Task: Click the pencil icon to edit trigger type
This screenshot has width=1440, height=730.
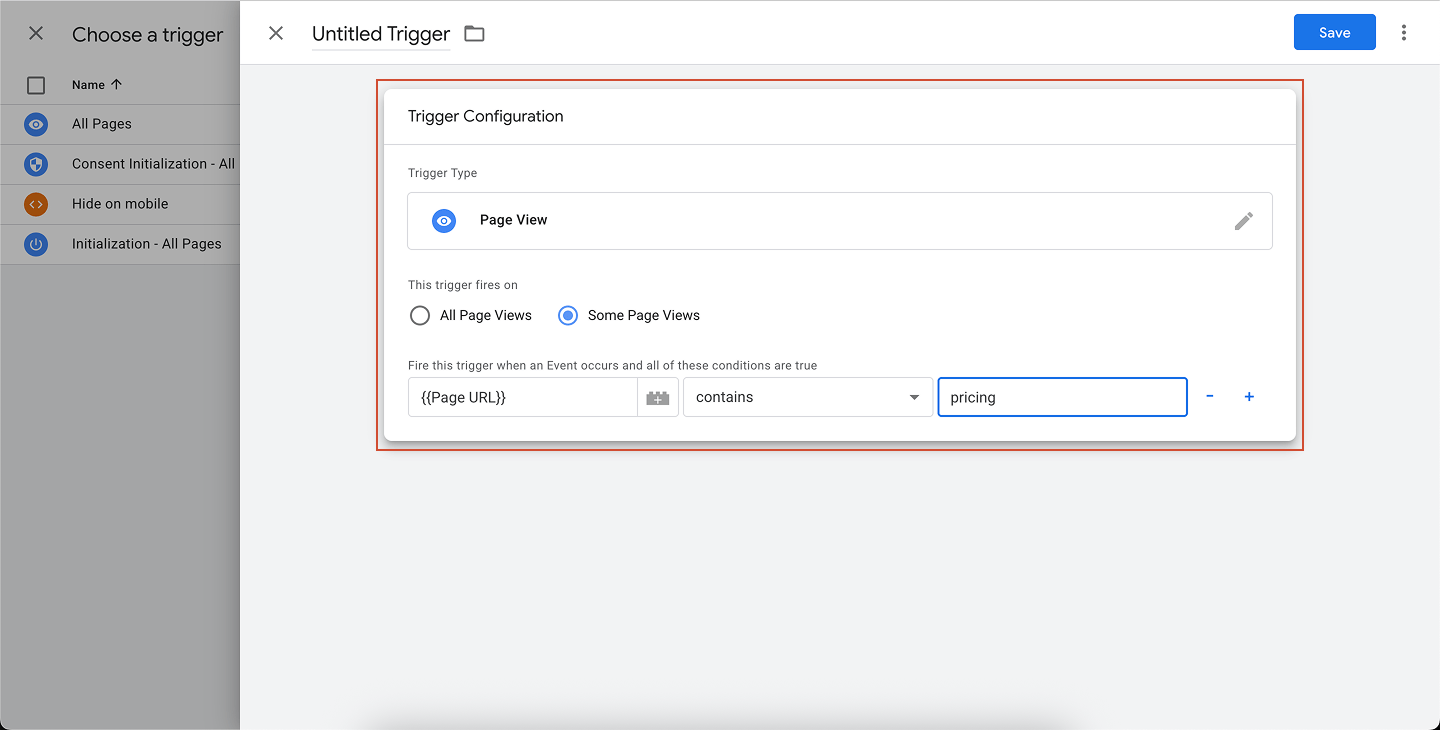Action: point(1243,221)
